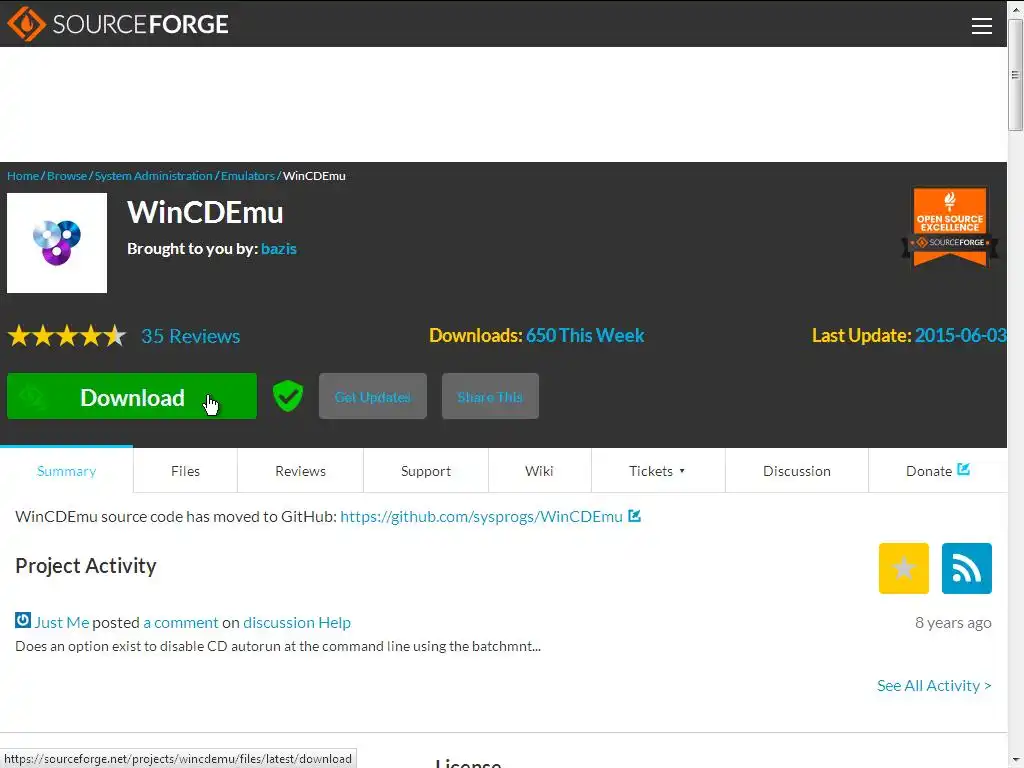
Task: Click the '8 years ago' timestamp
Action: (x=953, y=622)
